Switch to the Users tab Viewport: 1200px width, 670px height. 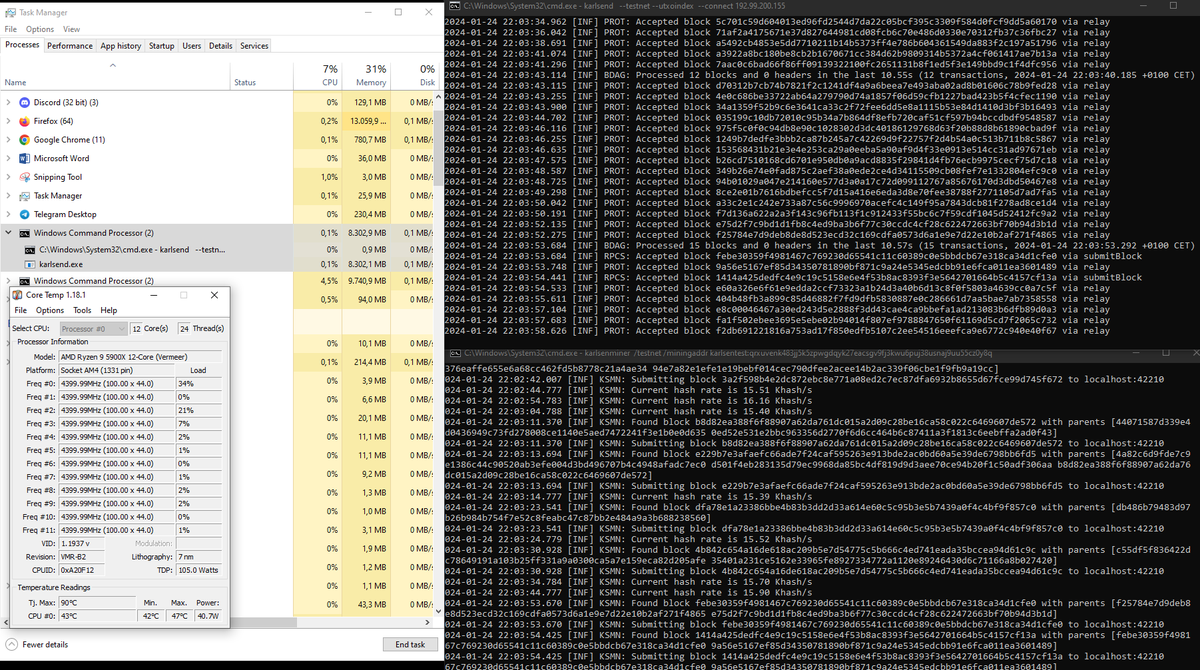click(191, 46)
